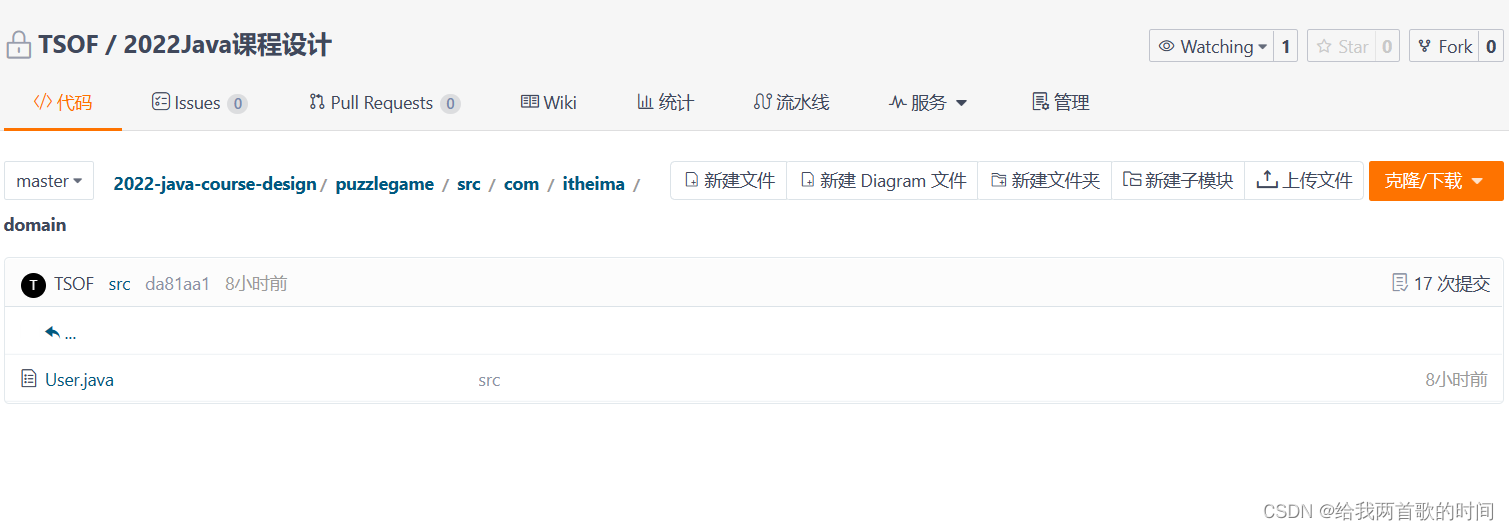Click the src commit message for User.java
This screenshot has height=530, width=1509.
489,380
